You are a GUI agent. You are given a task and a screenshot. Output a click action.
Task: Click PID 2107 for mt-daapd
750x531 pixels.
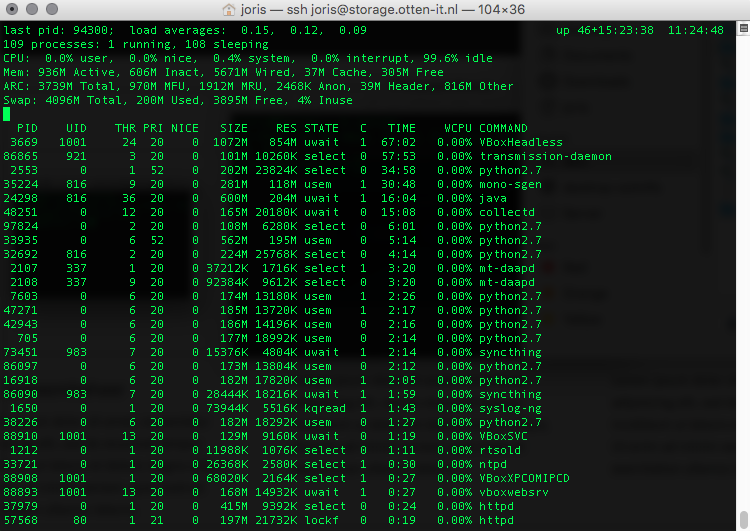pos(24,268)
